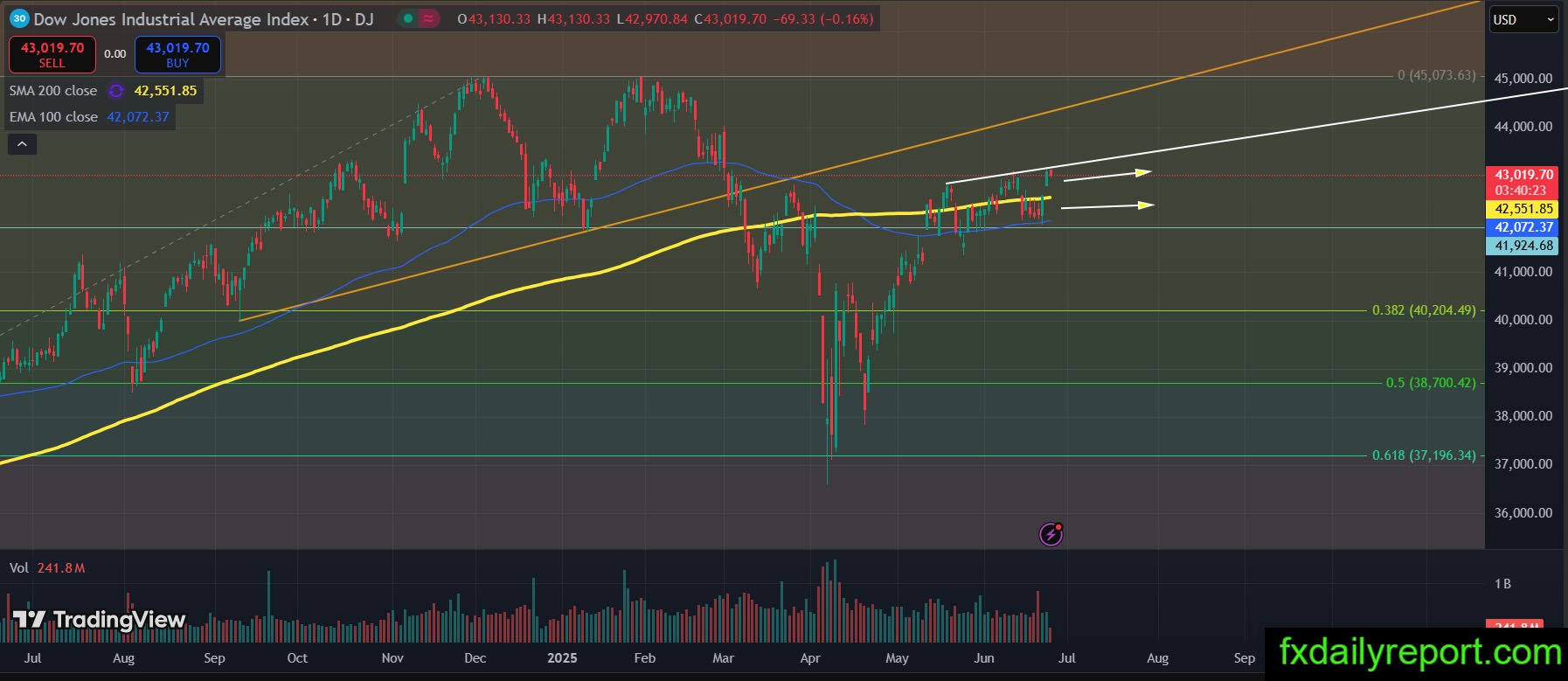Click the 0.00 spread between Sell and Buy
Screen dimensions: 1568x681
click(x=115, y=54)
